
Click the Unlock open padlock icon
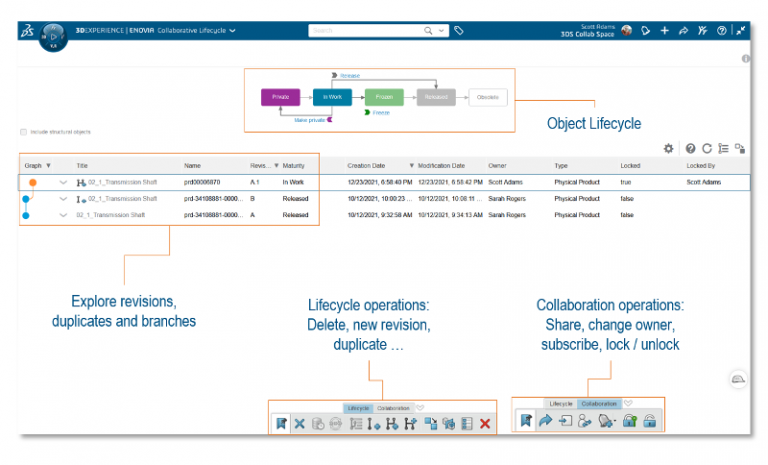coord(649,421)
